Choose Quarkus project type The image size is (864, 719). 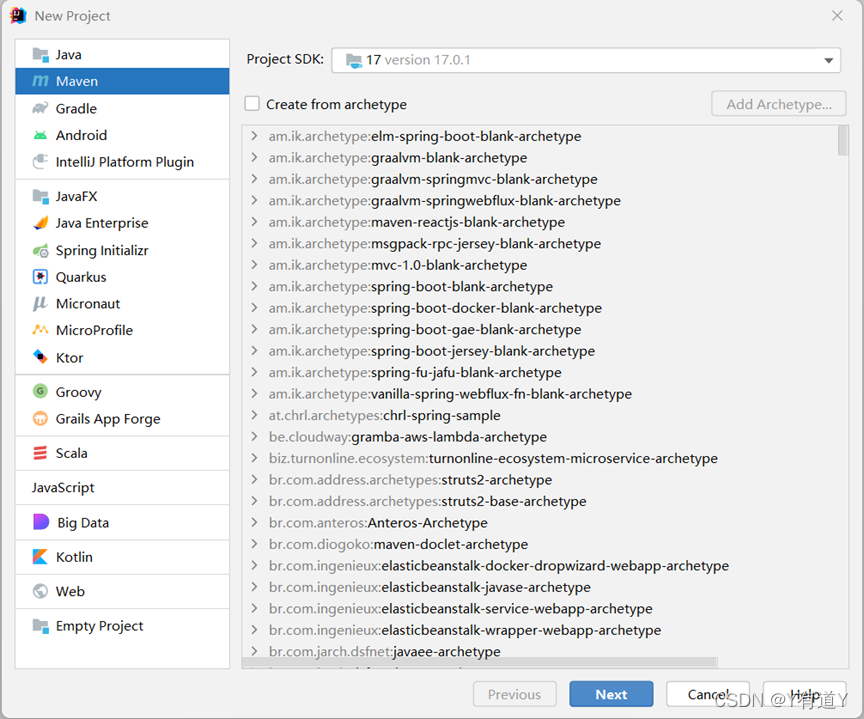[x=122, y=277]
